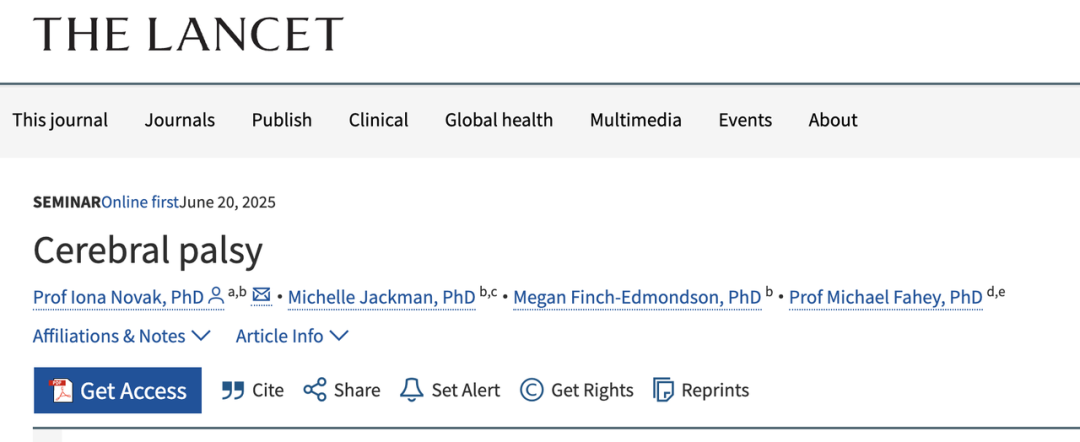Open the Journals menu
This screenshot has width=1080, height=442.
pyautogui.click(x=180, y=120)
